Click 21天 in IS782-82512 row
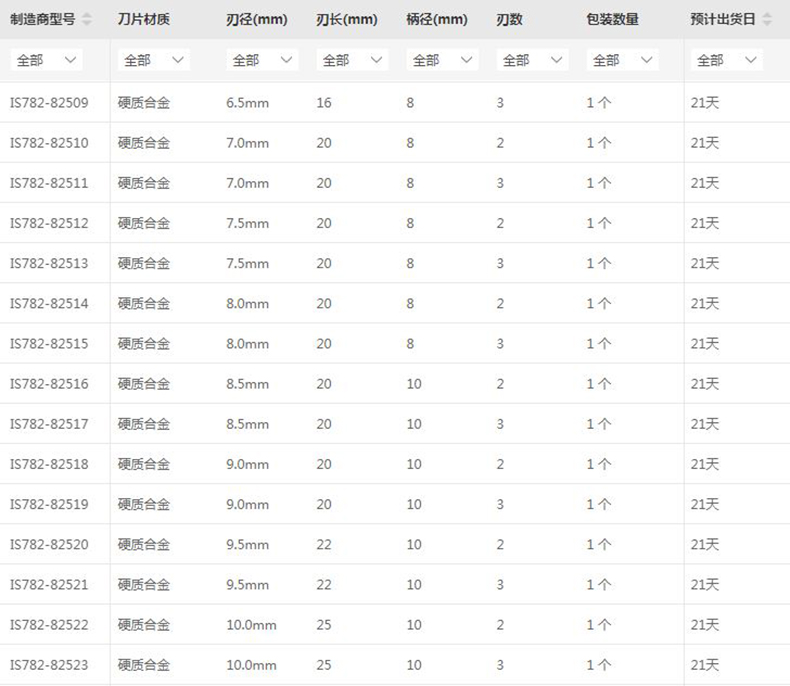 pos(705,223)
